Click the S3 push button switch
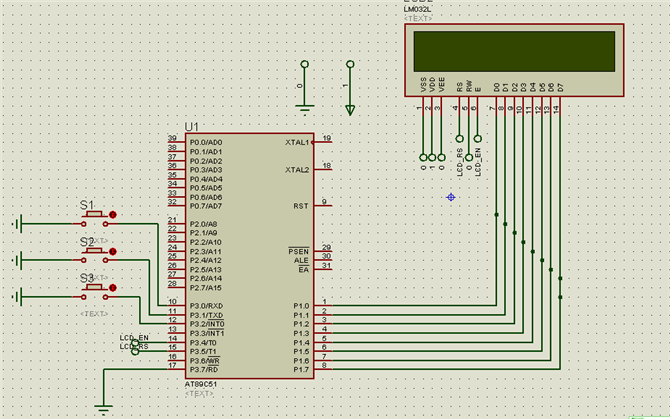The image size is (670, 419). click(x=95, y=288)
